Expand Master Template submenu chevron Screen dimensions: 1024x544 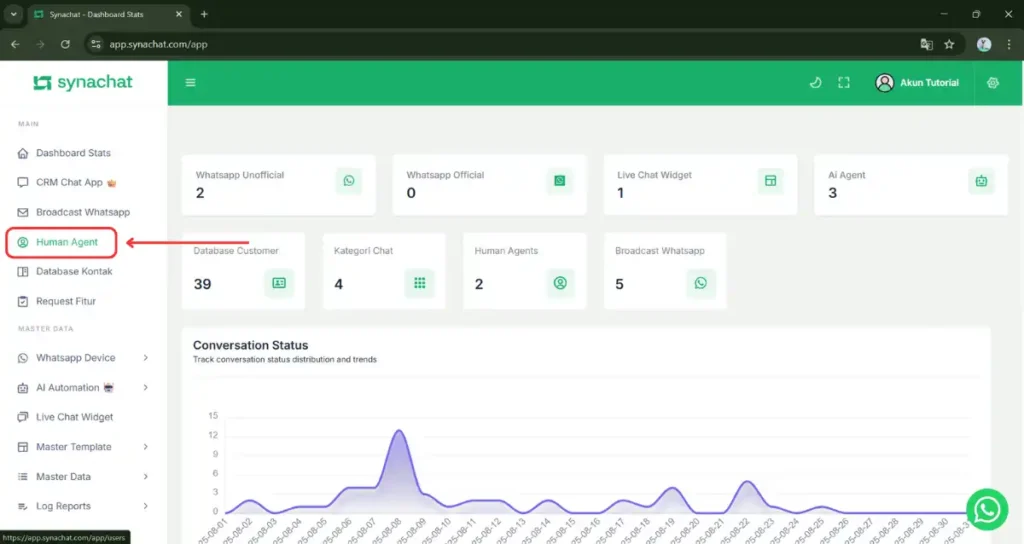[x=146, y=447]
